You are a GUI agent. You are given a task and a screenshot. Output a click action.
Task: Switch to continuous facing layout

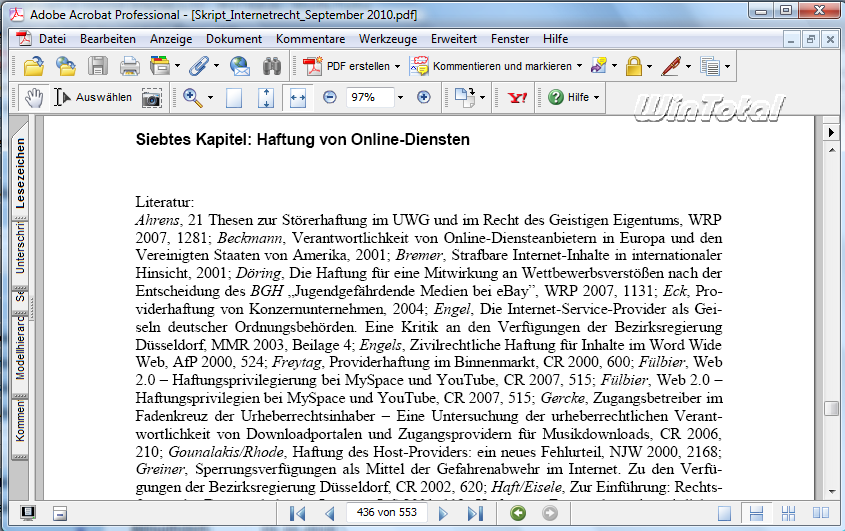(x=788, y=514)
